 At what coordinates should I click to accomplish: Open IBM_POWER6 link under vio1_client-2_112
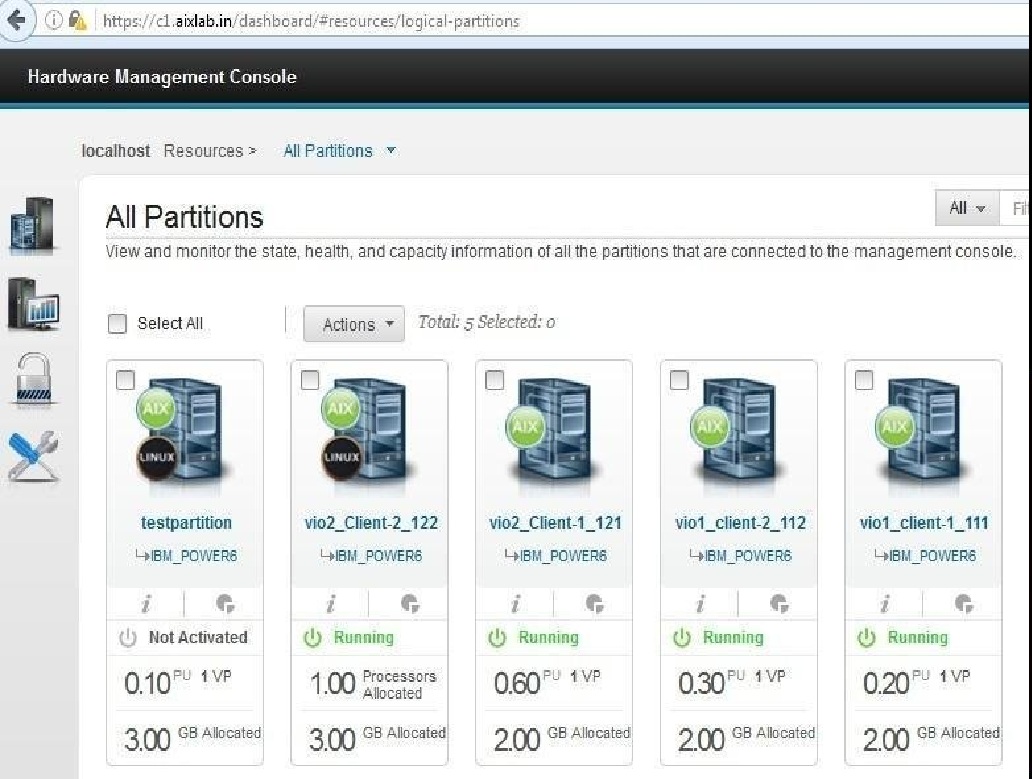[x=748, y=556]
